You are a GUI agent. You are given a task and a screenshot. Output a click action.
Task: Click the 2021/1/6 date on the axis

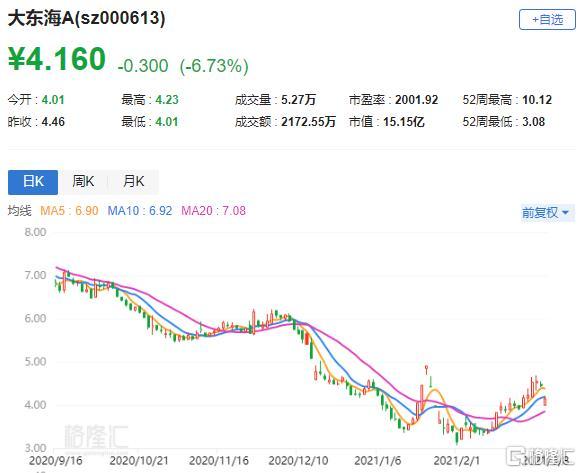pos(378,461)
